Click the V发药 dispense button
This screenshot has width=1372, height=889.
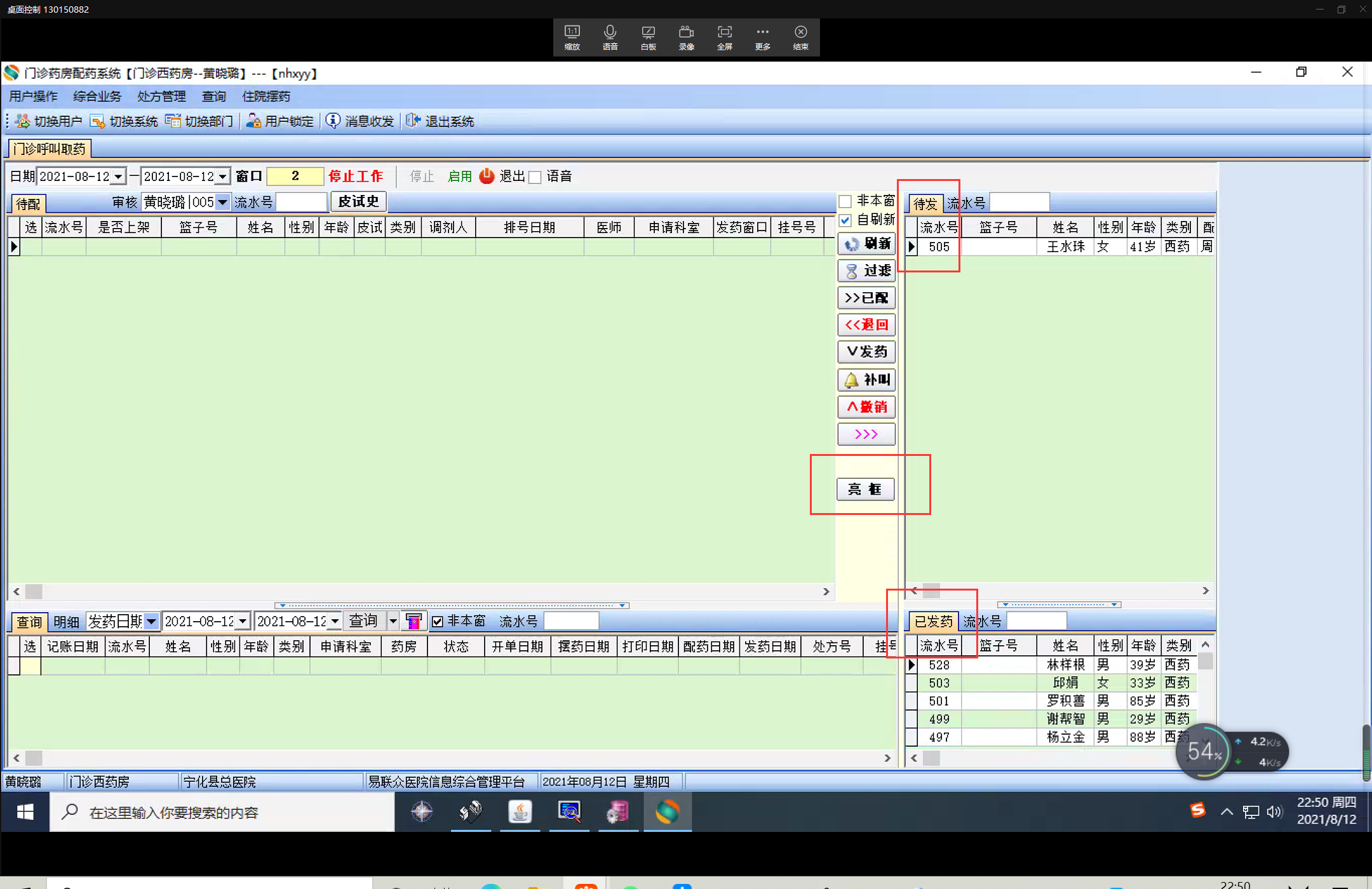[866, 352]
